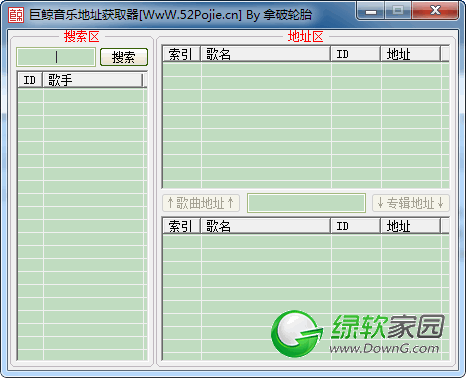Viewport: 466px width, 378px height.
Task: Sort lower table by 索引 column header
Action: pyautogui.click(x=181, y=226)
